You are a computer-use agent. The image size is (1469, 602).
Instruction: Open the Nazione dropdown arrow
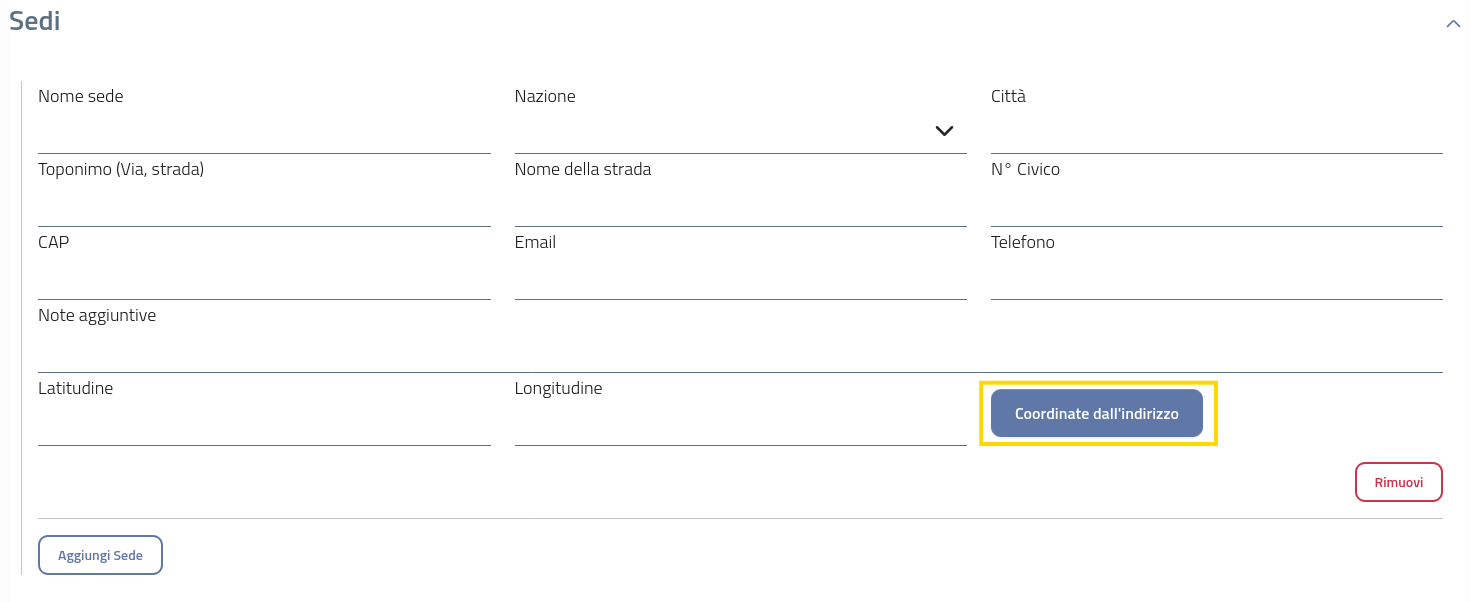[x=944, y=131]
